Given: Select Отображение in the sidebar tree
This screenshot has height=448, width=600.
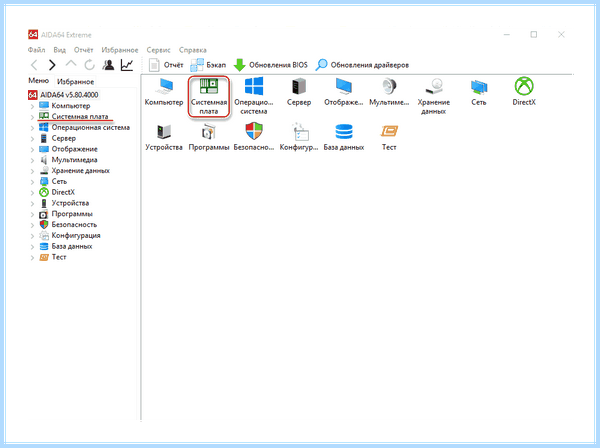Looking at the screenshot, I should coord(68,149).
